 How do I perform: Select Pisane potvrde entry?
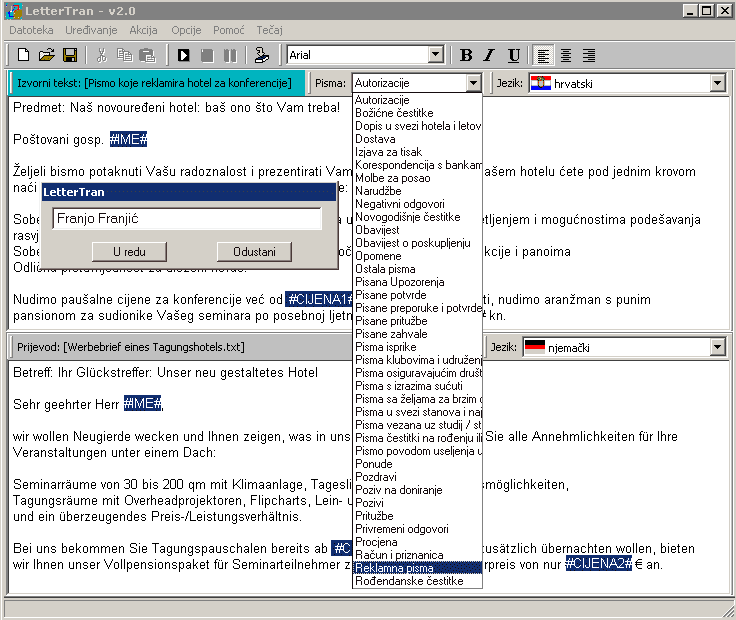[417, 295]
